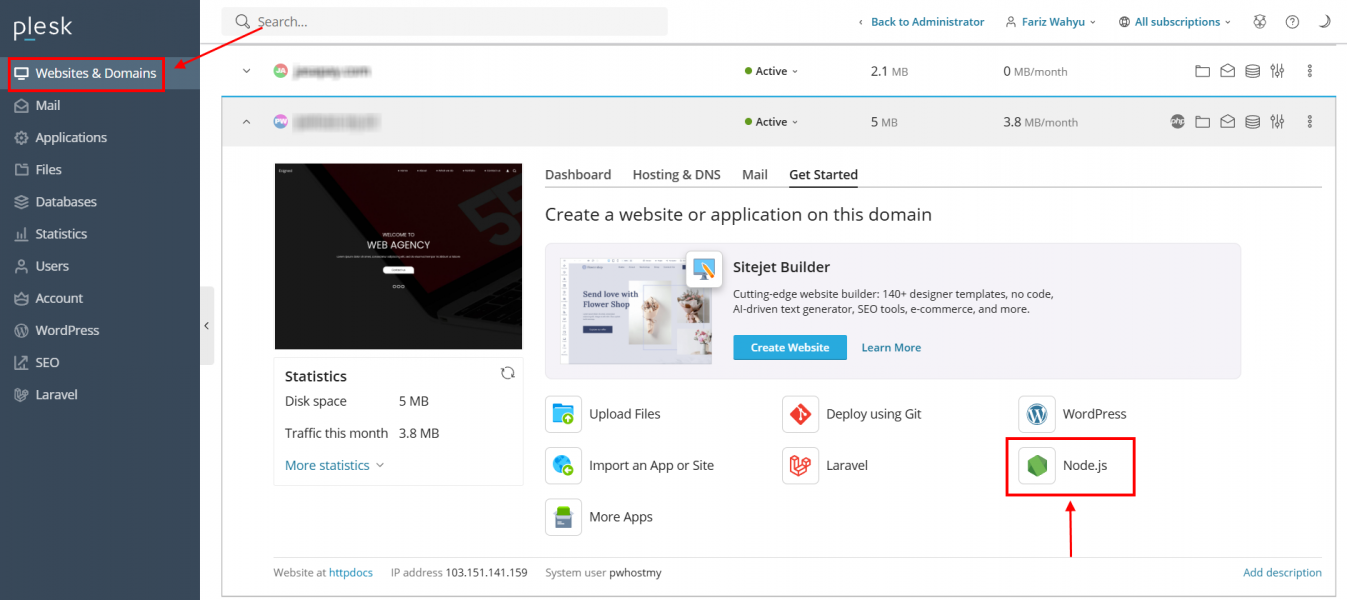1347x600 pixels.
Task: Choose the Laravel option under Get Started
Action: (x=825, y=465)
